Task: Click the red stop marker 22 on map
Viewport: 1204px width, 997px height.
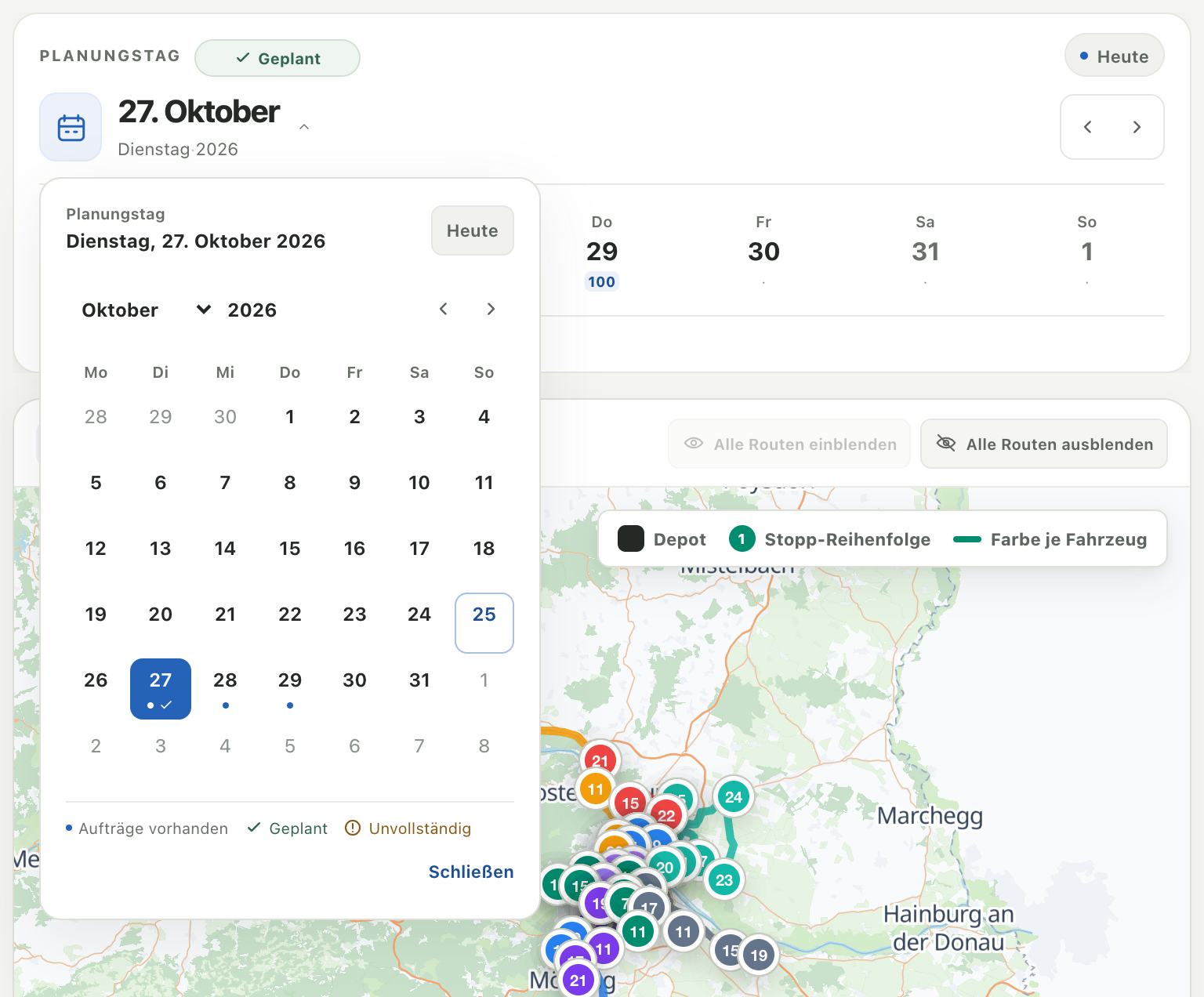Action: 666,815
